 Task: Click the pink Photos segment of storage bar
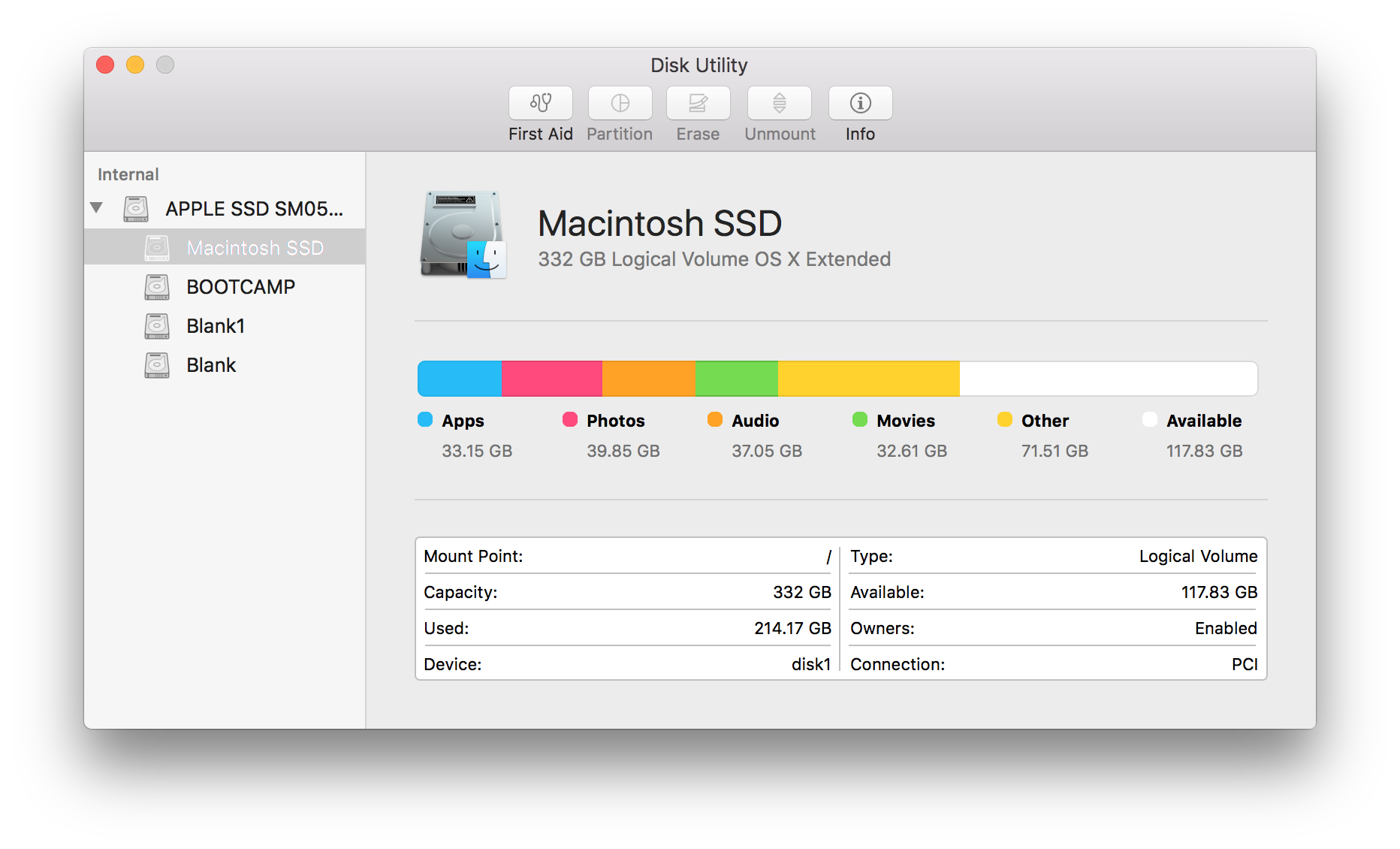pyautogui.click(x=552, y=379)
